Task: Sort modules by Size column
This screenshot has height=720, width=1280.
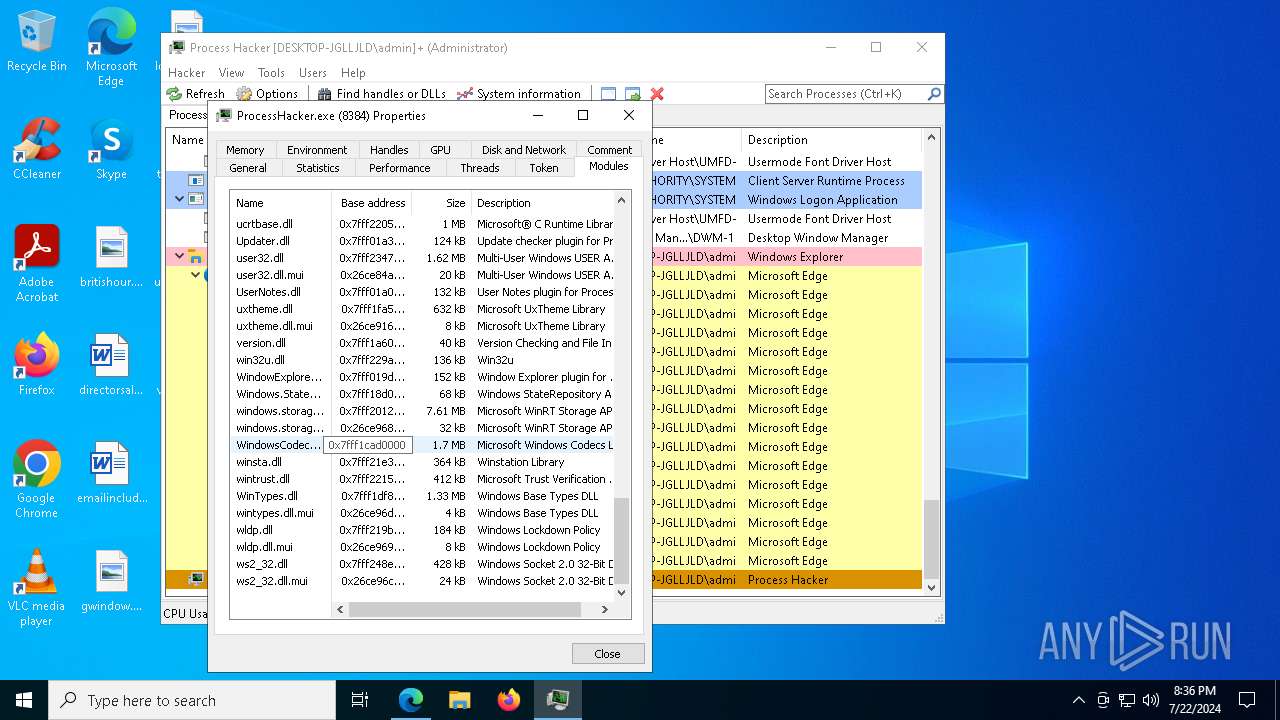Action: pos(441,202)
